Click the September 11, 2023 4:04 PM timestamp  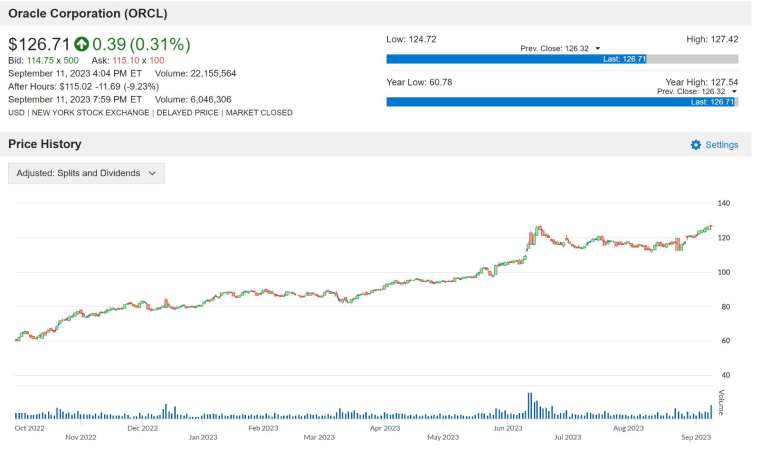(x=75, y=74)
